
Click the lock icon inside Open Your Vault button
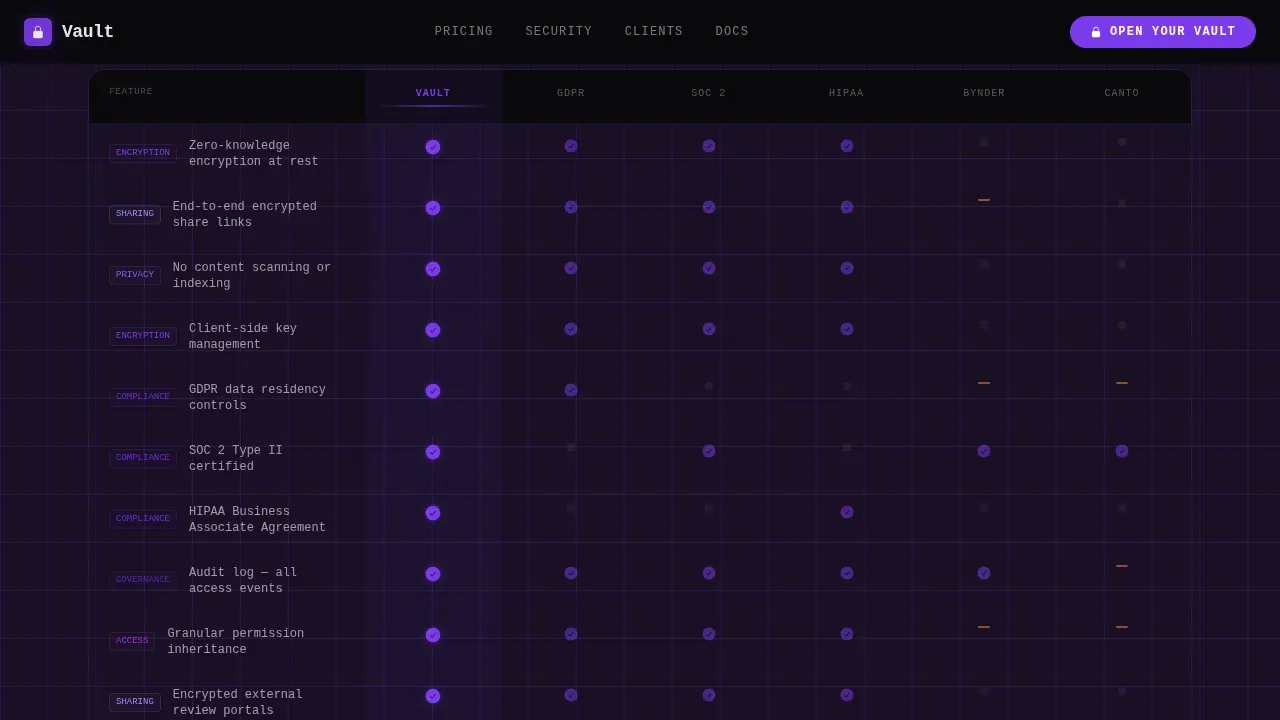pos(1096,32)
